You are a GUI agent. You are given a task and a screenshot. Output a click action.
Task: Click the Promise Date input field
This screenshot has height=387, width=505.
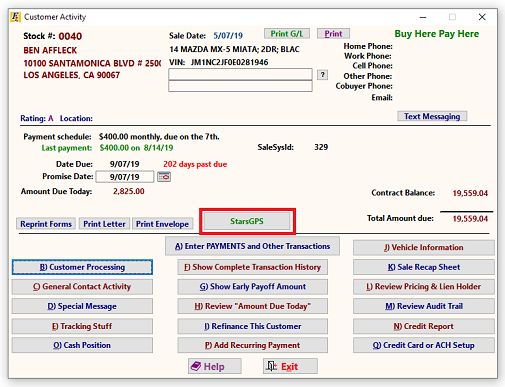pyautogui.click(x=125, y=177)
